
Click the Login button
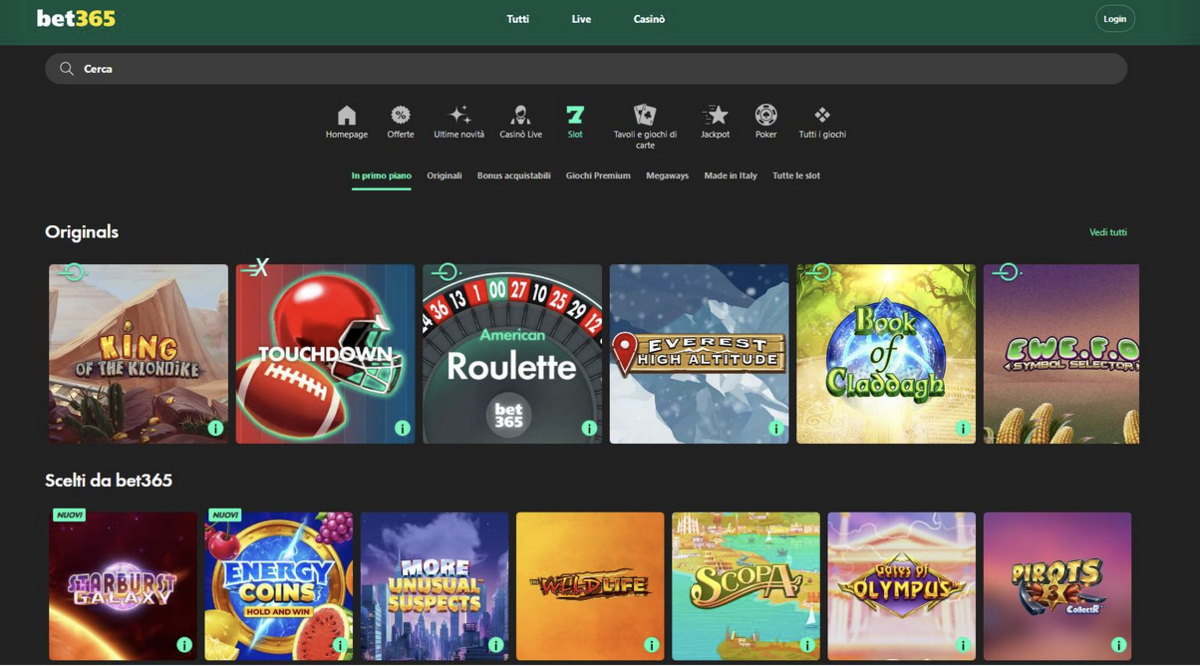point(1115,19)
